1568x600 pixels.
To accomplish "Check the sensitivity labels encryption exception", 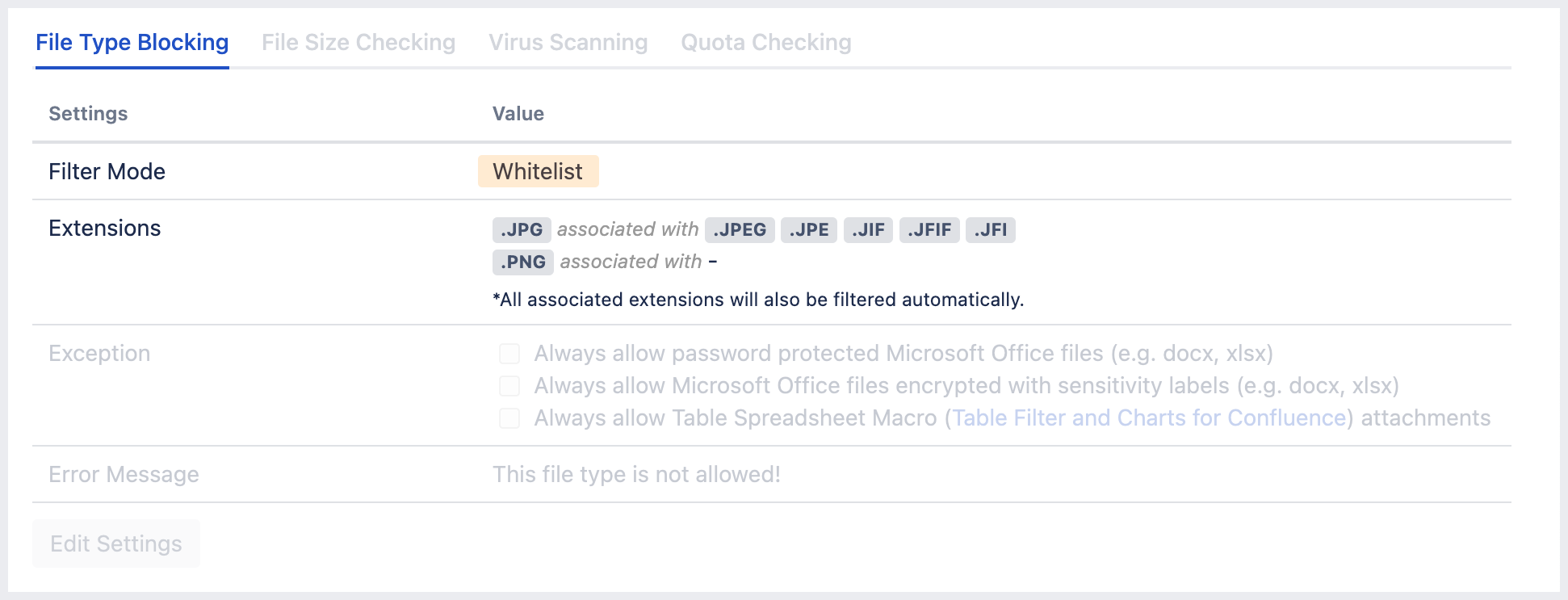I will [509, 386].
